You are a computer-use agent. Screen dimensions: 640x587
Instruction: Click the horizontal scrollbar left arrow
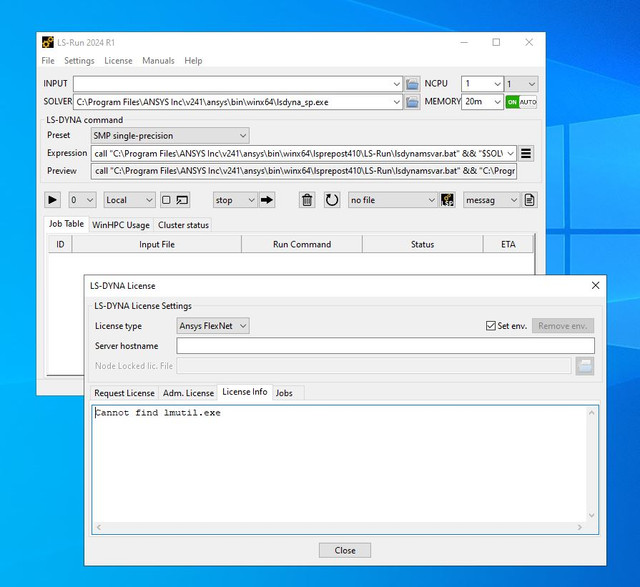click(99, 527)
